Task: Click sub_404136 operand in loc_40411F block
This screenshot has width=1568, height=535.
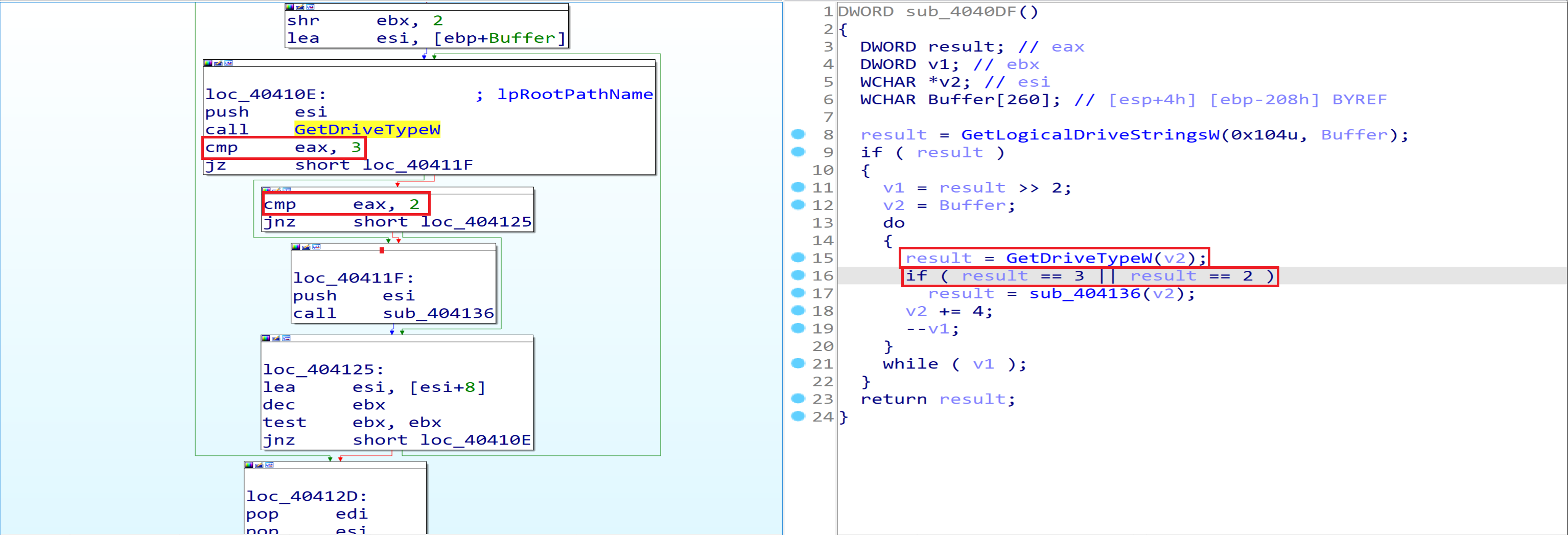Action: 438,313
